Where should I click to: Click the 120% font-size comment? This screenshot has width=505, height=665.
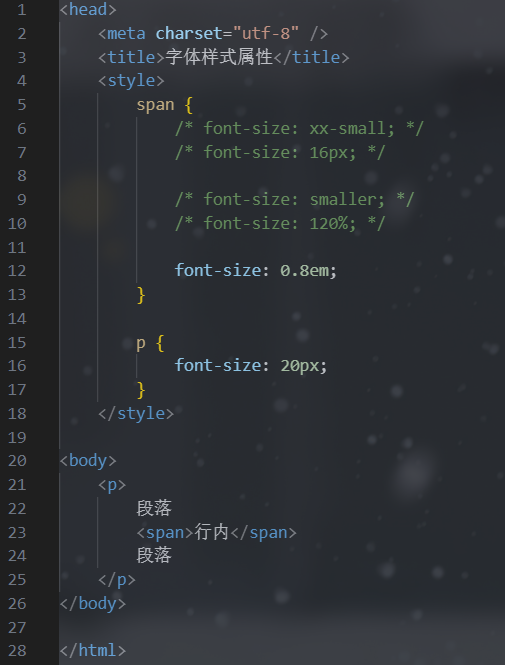280,223
